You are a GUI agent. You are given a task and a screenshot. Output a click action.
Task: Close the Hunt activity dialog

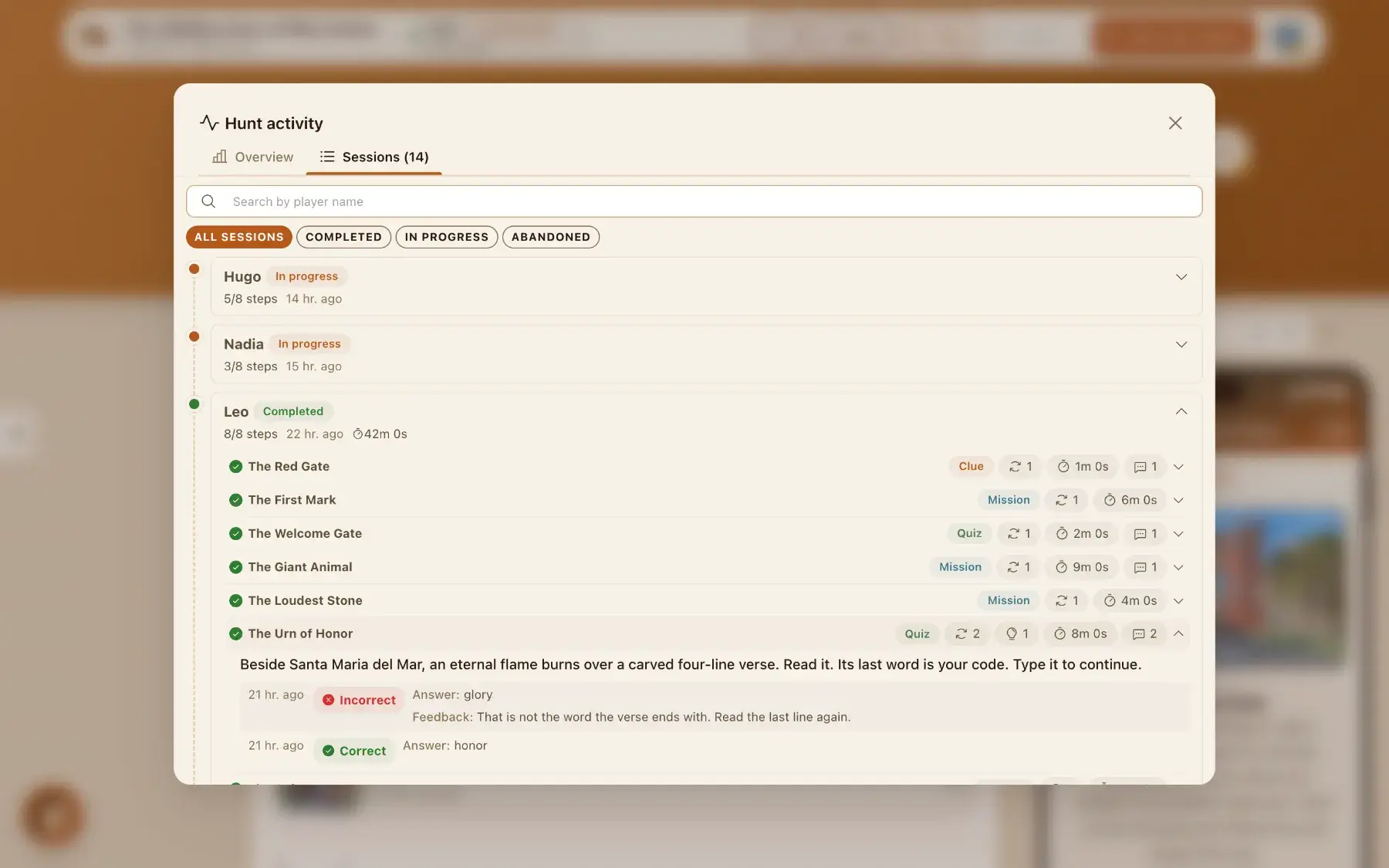pos(1175,123)
